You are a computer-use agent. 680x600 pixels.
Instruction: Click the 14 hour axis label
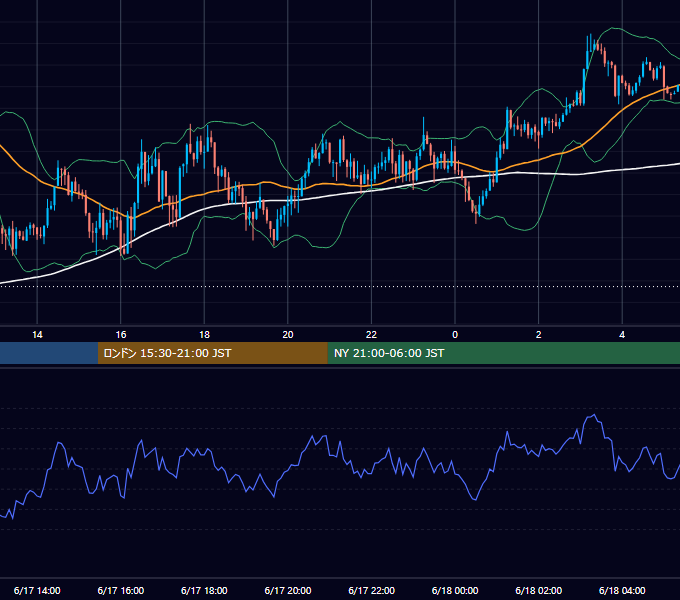point(37,335)
